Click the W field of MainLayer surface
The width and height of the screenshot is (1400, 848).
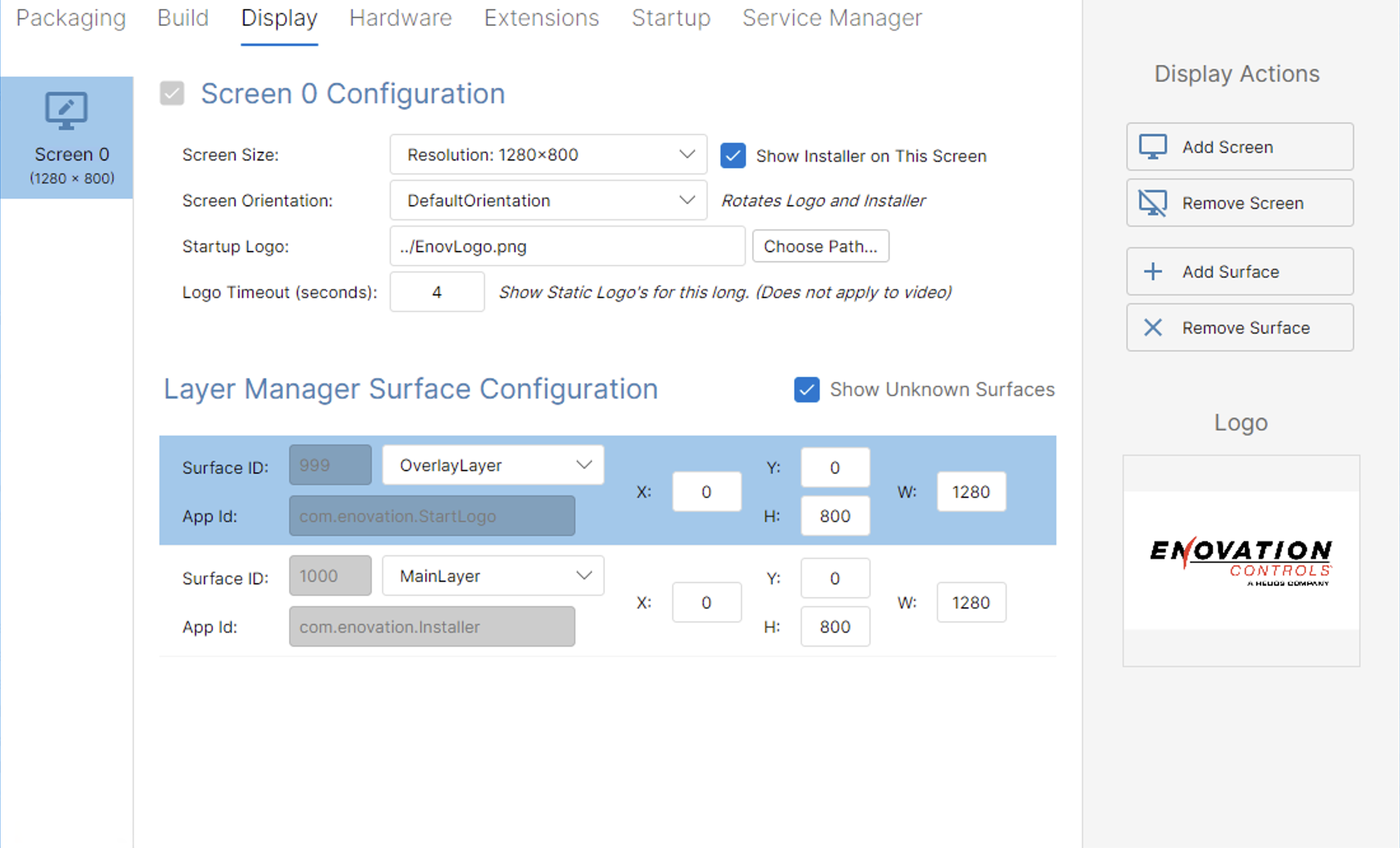tap(971, 602)
